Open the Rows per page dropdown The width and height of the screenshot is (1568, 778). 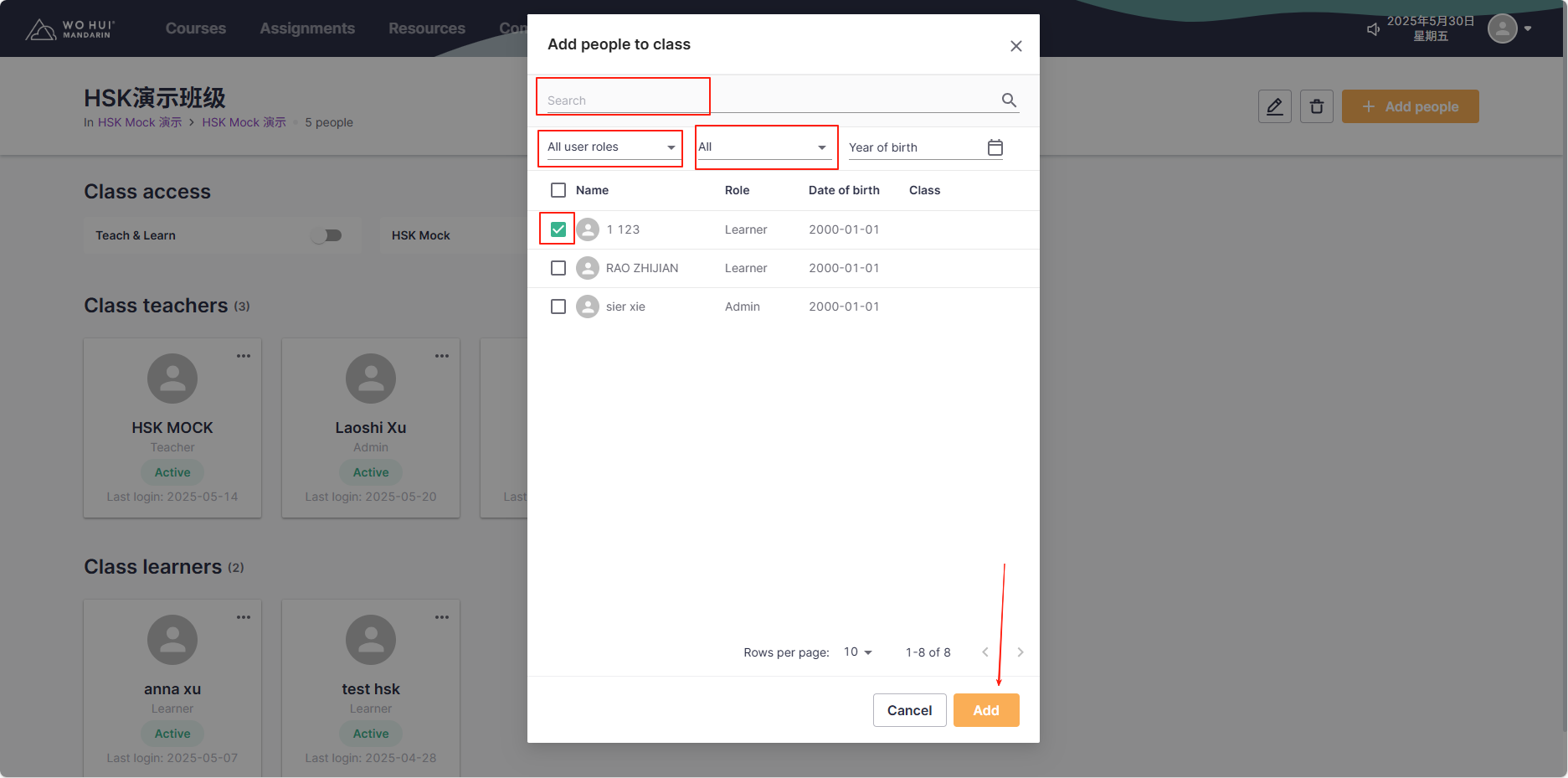[858, 652]
